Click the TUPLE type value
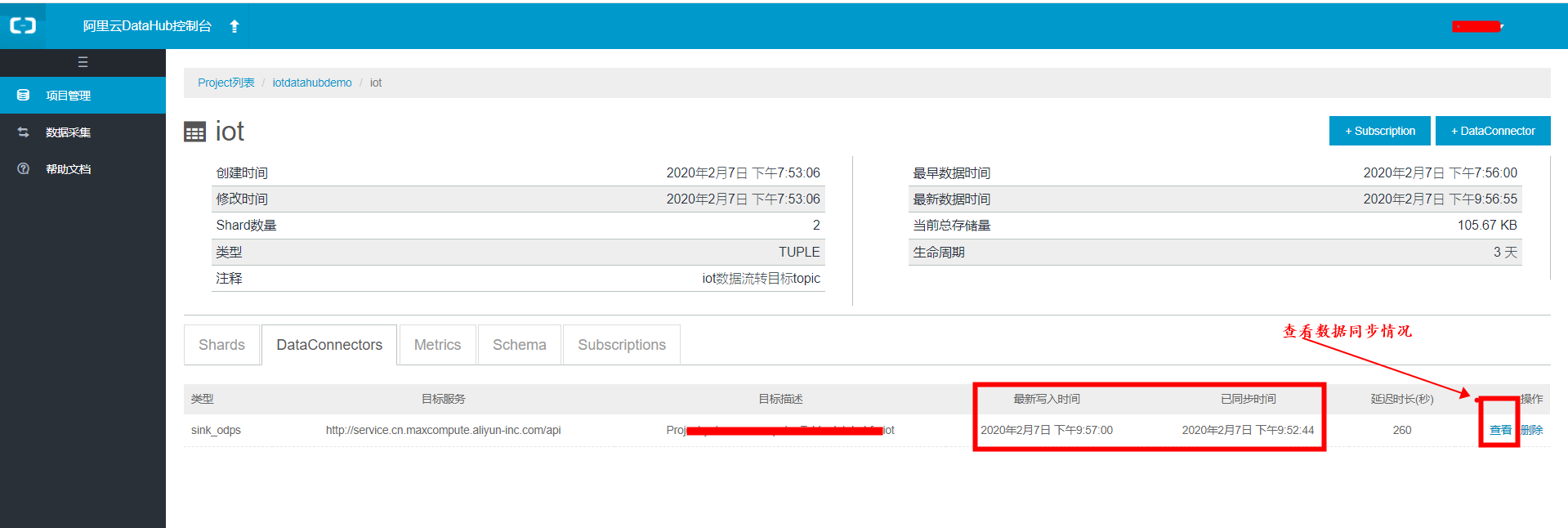 click(799, 252)
